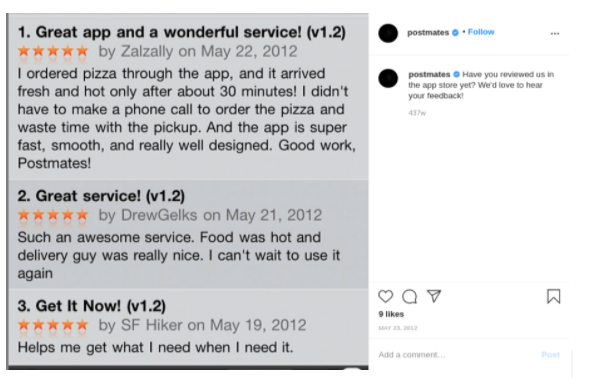This screenshot has height=391, width=611.
Task: Open postmates profile from header username
Action: coord(428,33)
